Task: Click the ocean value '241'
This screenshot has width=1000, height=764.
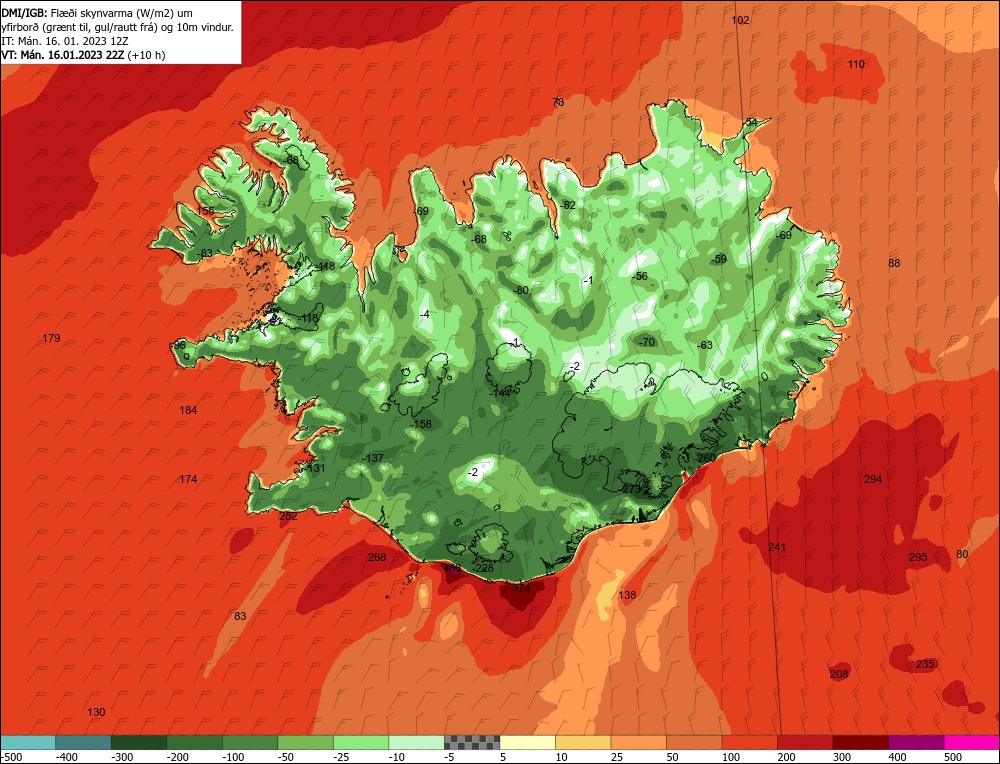Action: click(777, 547)
